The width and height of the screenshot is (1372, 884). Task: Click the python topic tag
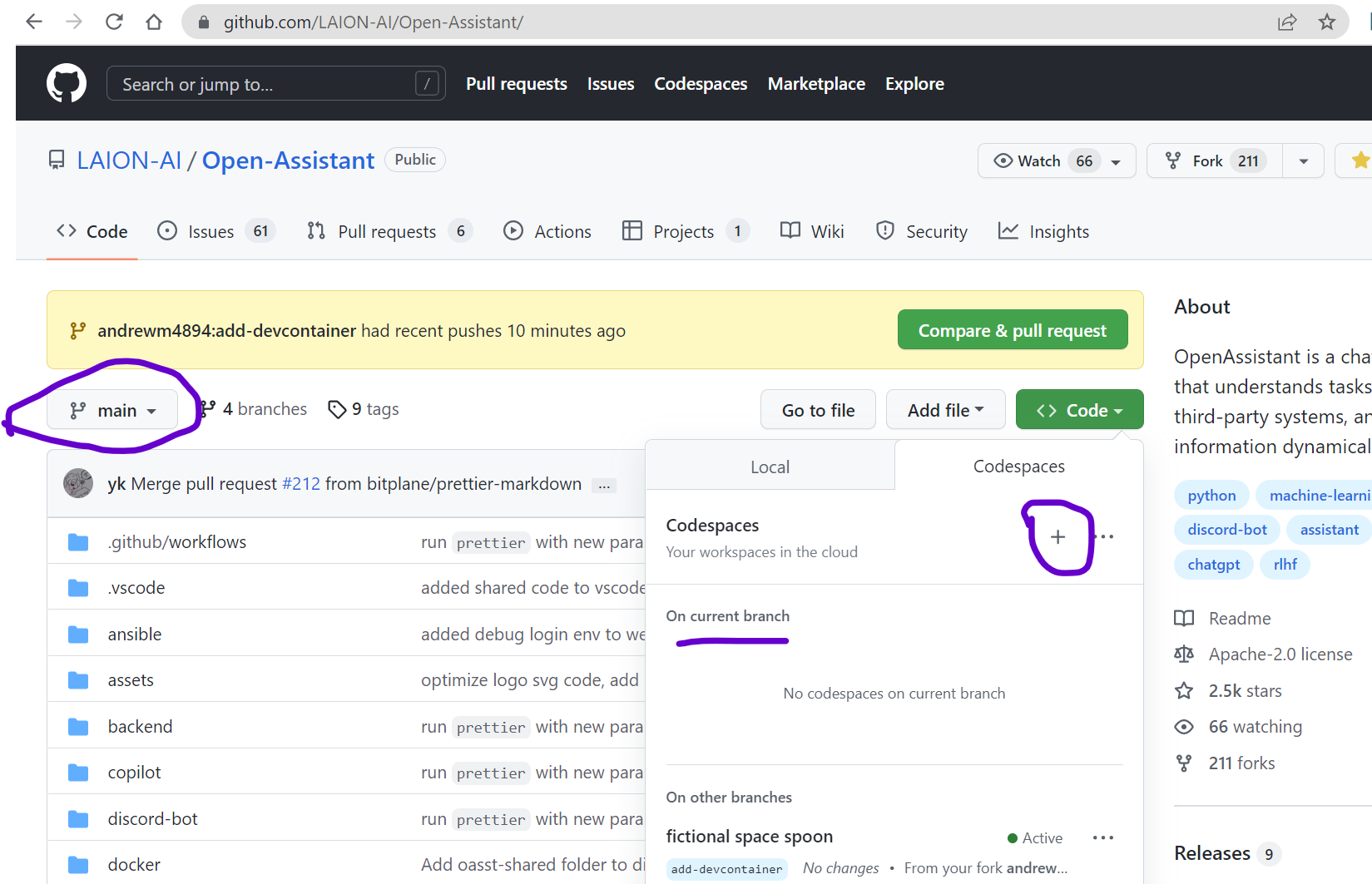pyautogui.click(x=1211, y=496)
